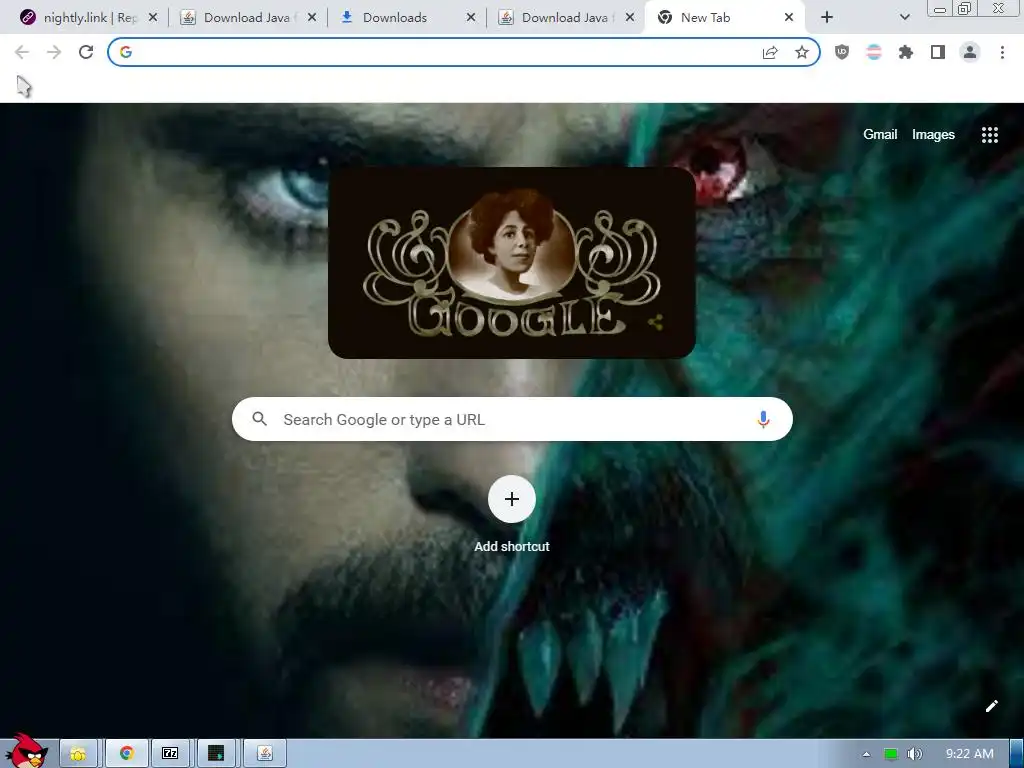1024x768 pixels.
Task: Close the New Tab tab
Action: point(789,18)
